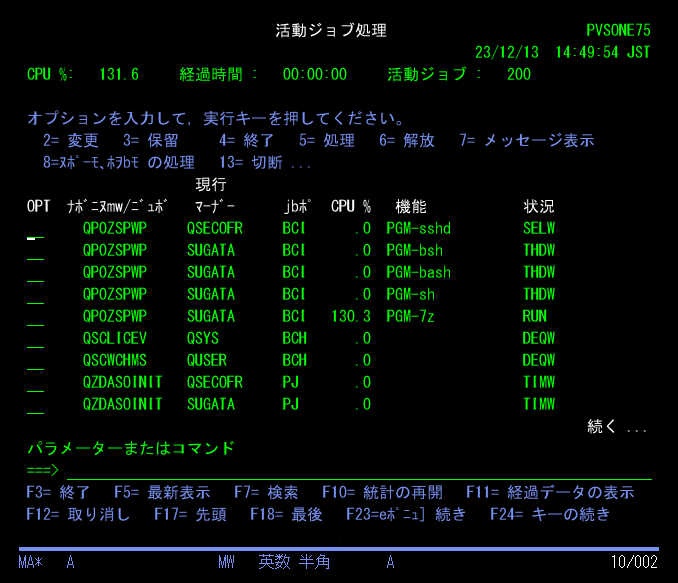This screenshot has height=583, width=678.
Task: Click F18= 最後 function key
Action: [x=286, y=514]
